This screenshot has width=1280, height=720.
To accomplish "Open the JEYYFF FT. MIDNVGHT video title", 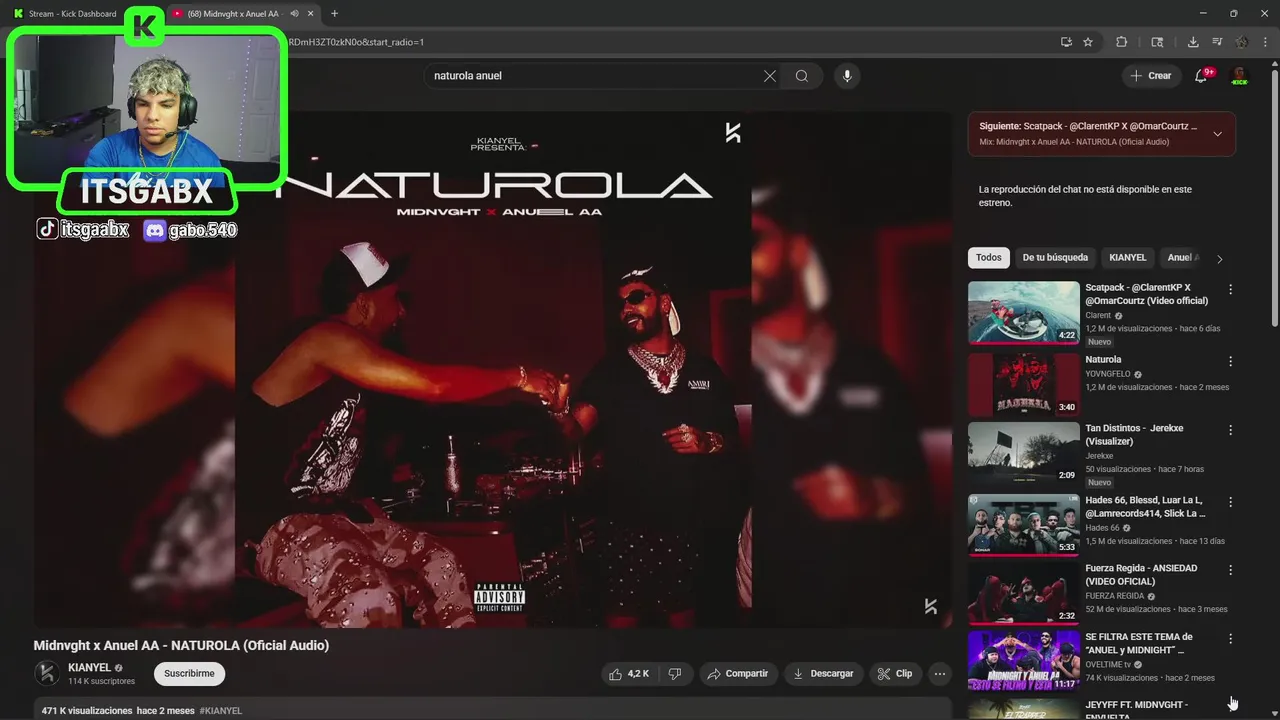I will coord(1137,710).
